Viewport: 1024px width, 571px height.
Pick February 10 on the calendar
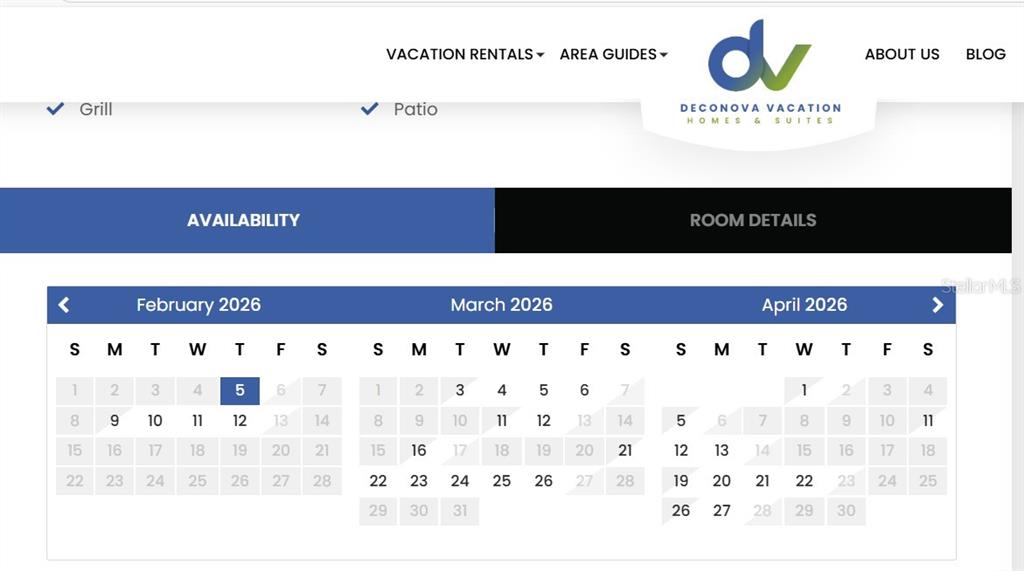[x=155, y=421]
